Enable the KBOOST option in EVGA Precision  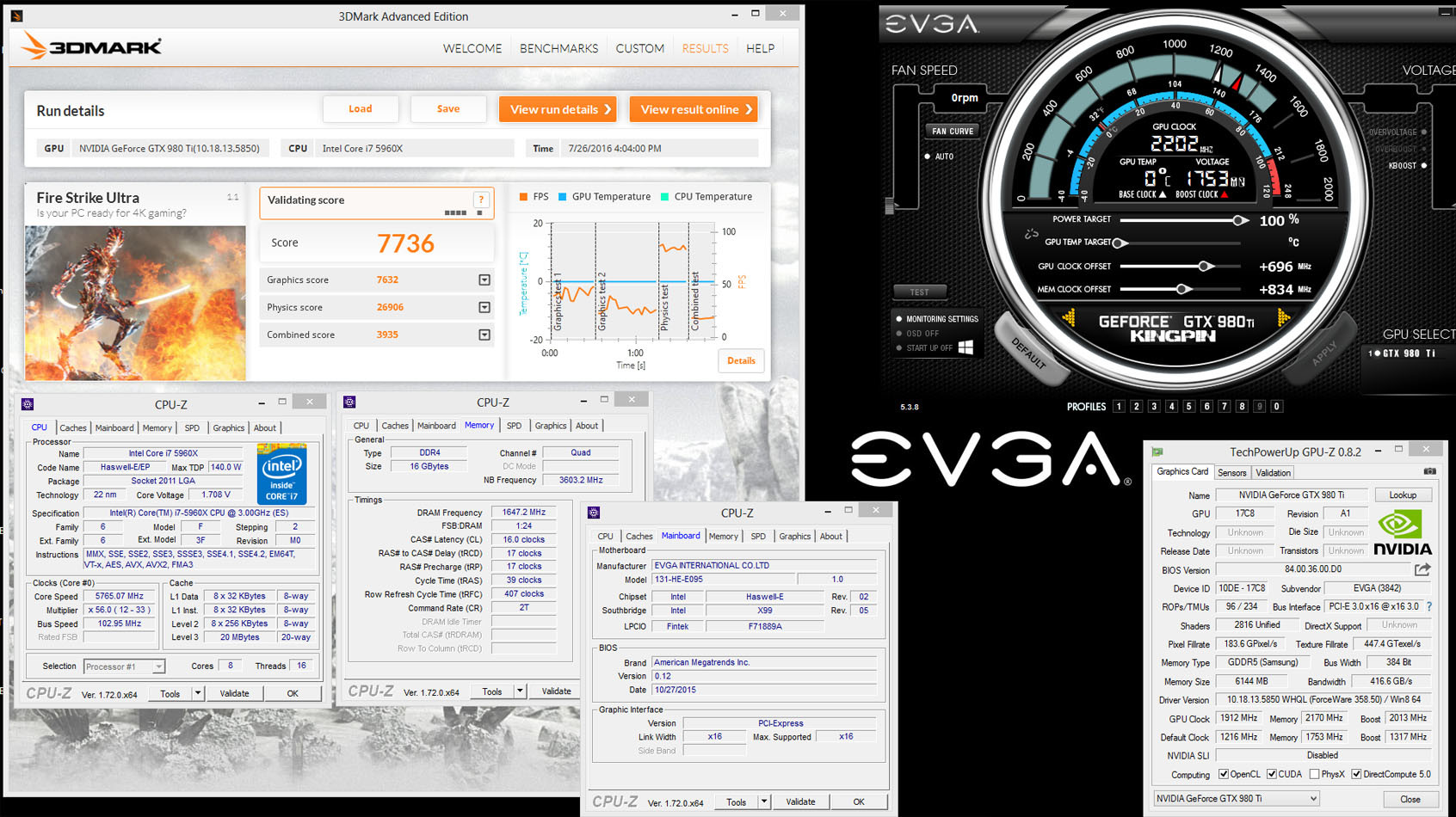[1423, 165]
